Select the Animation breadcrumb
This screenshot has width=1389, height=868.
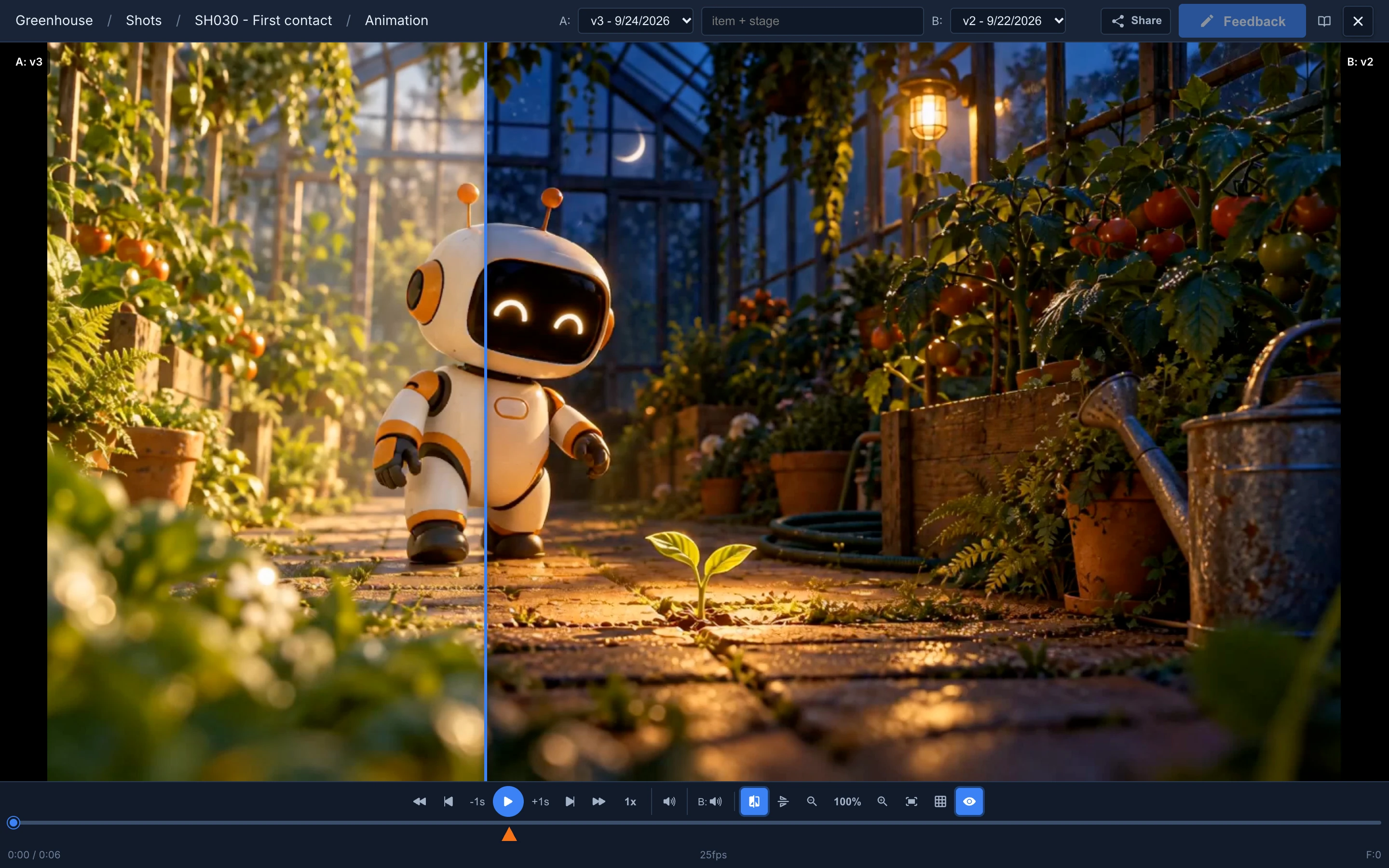[x=396, y=20]
